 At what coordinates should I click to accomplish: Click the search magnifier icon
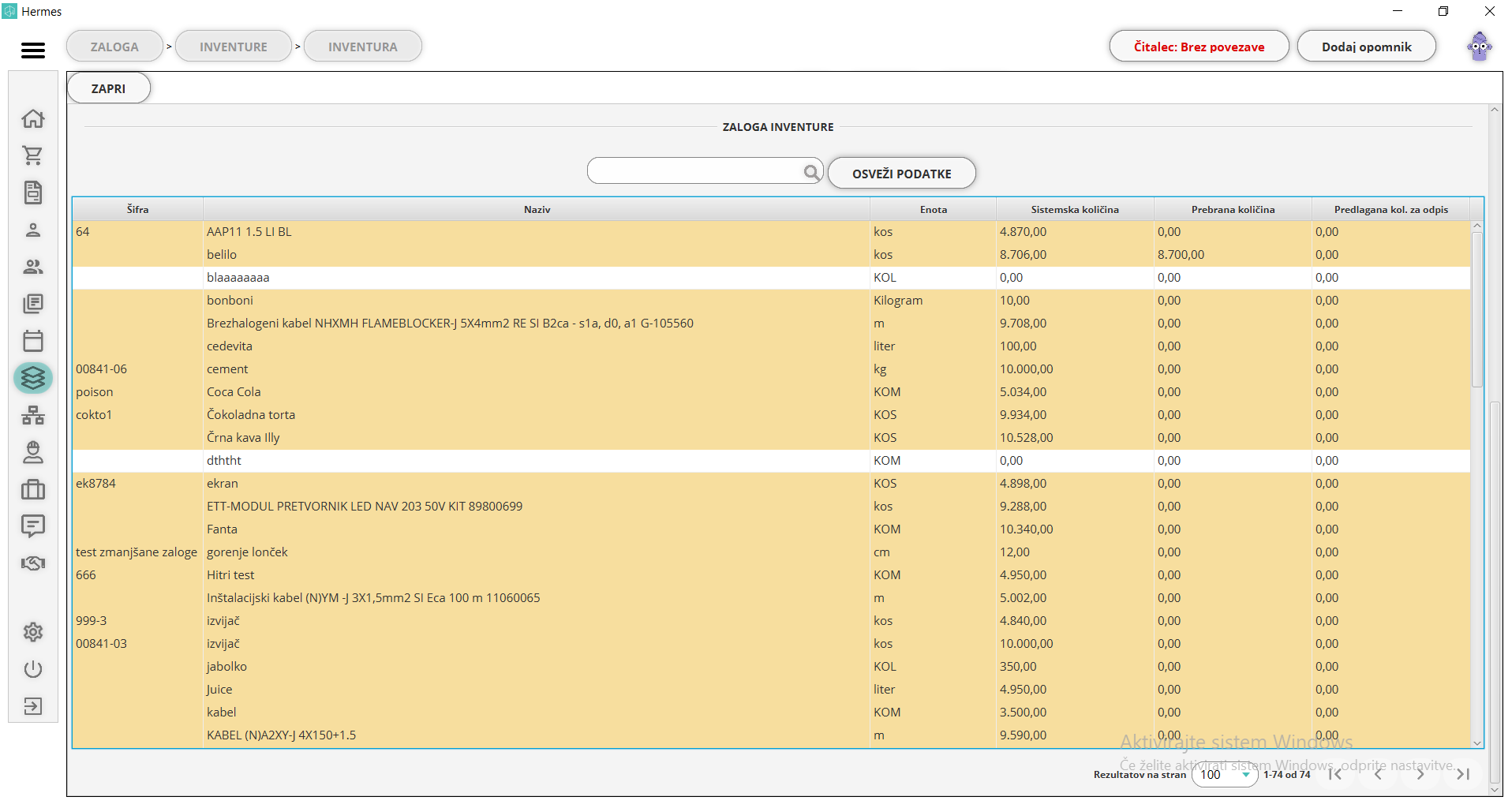pyautogui.click(x=811, y=172)
